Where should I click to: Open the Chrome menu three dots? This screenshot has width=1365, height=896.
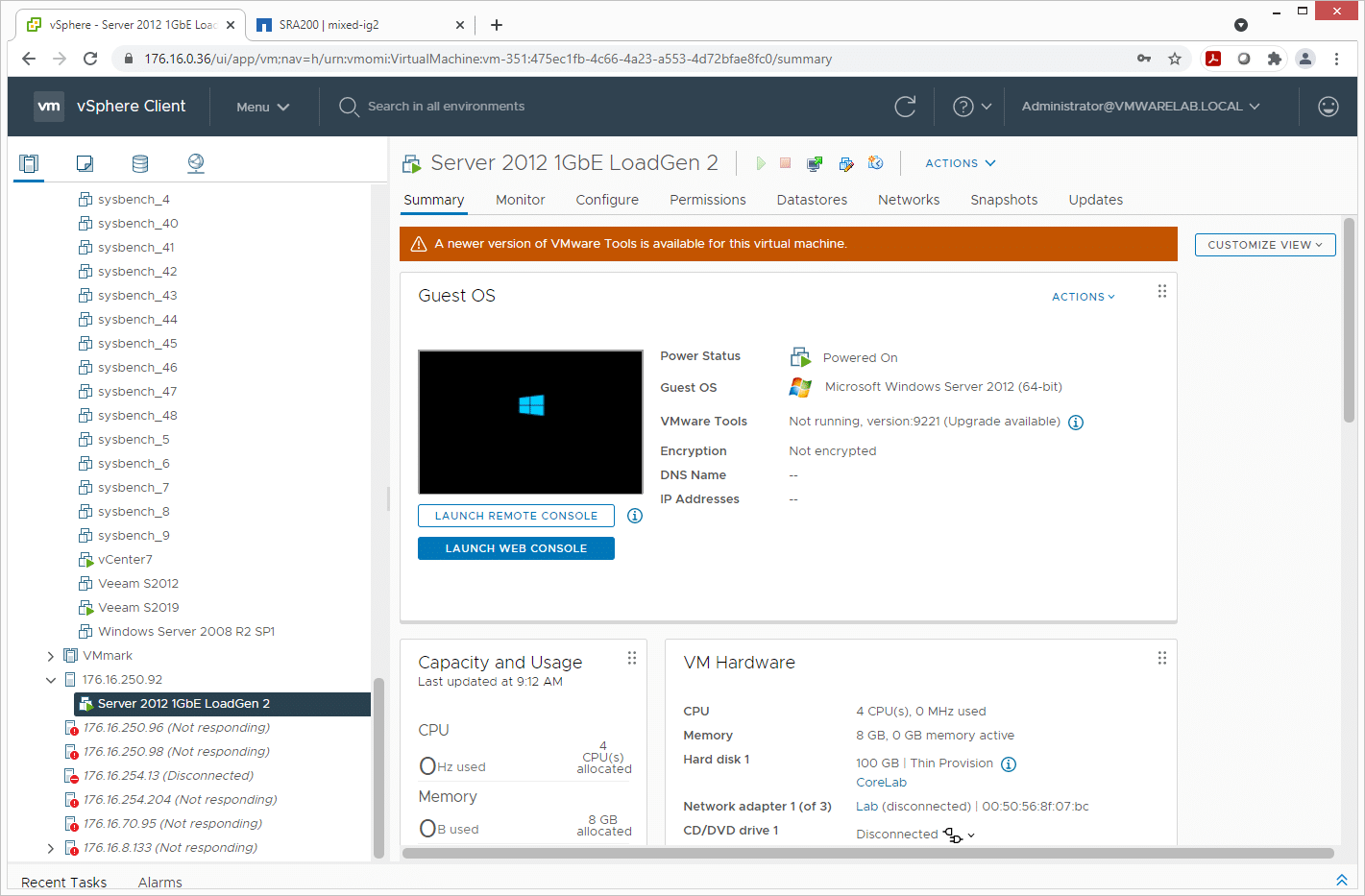pyautogui.click(x=1336, y=59)
